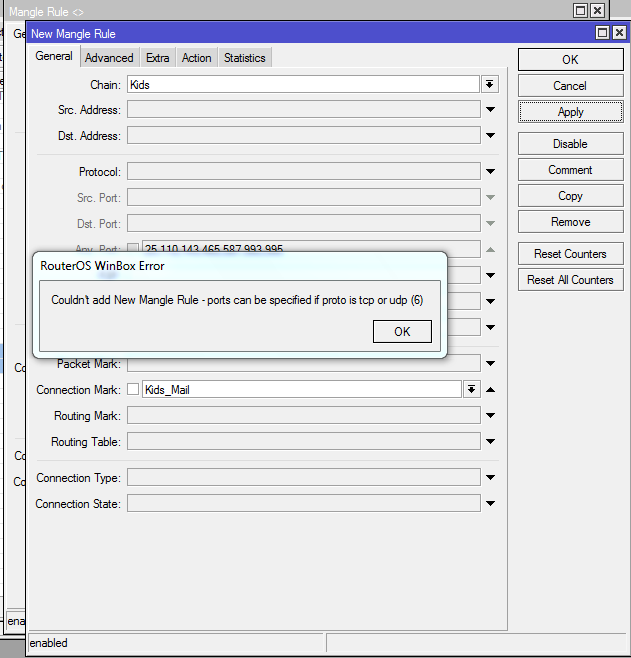Expand the Dst. Address field
The image size is (631, 658).
click(x=490, y=136)
